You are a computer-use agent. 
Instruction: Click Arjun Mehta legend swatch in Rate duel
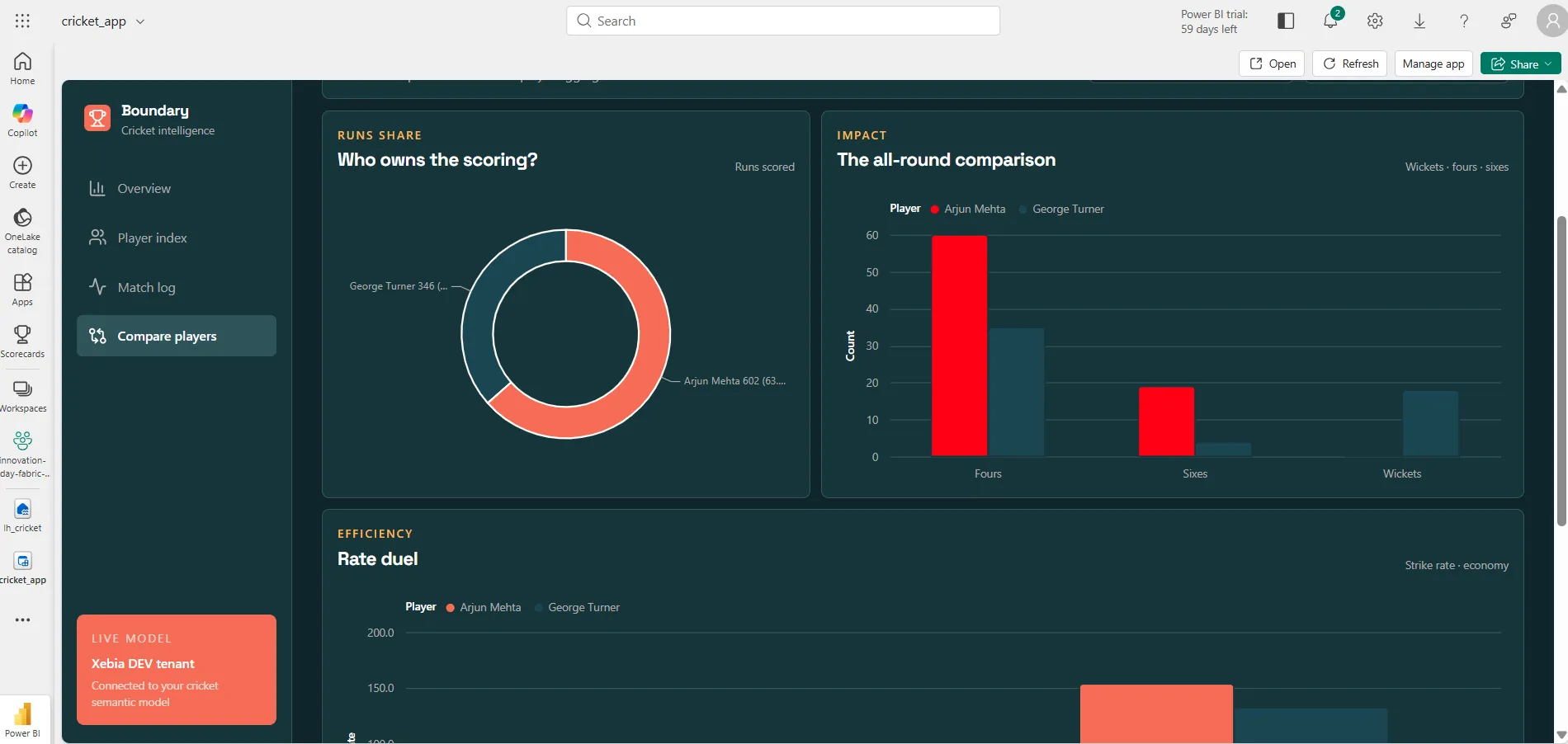(451, 608)
